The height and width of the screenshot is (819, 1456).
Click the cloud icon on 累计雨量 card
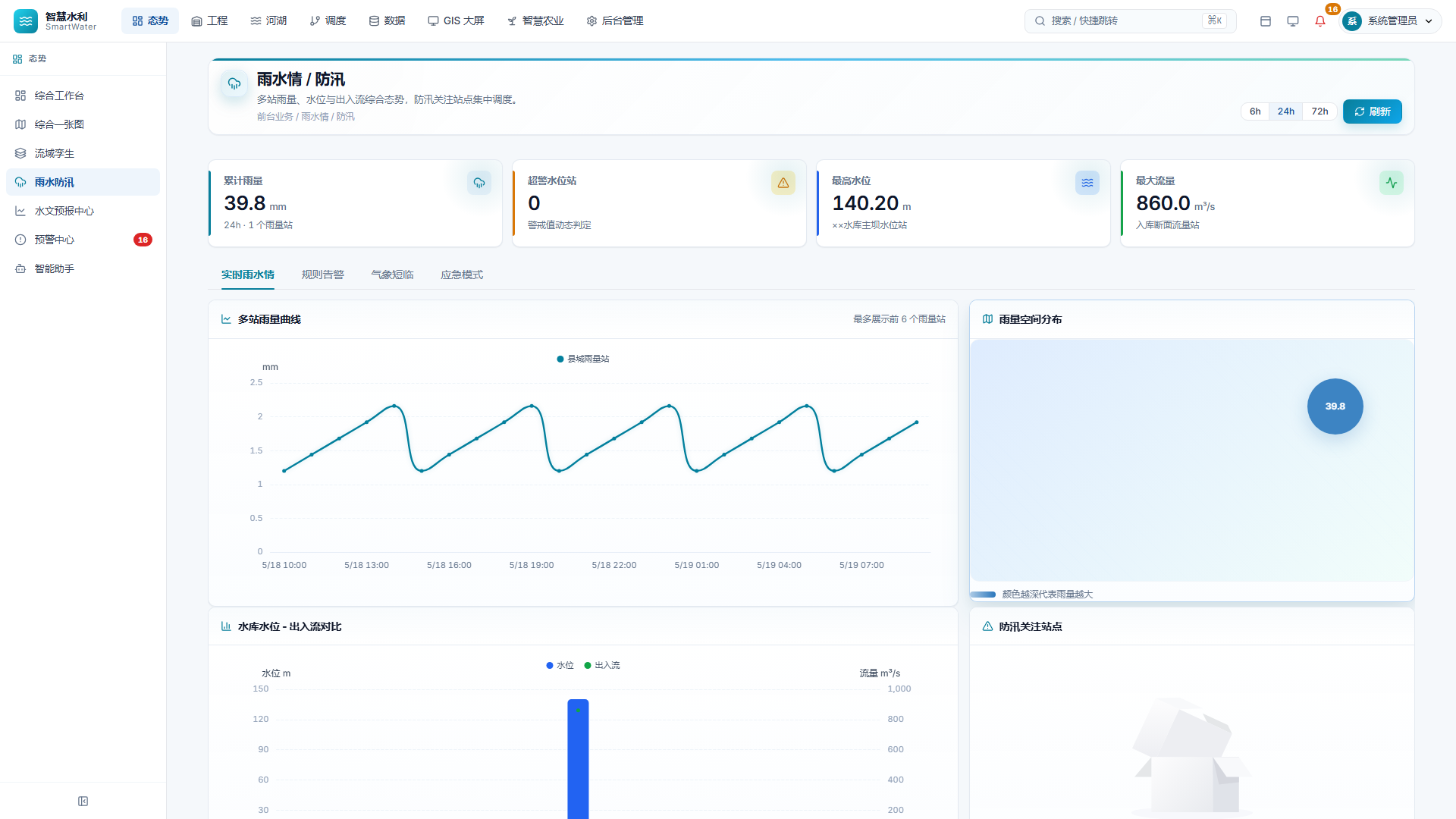click(479, 183)
